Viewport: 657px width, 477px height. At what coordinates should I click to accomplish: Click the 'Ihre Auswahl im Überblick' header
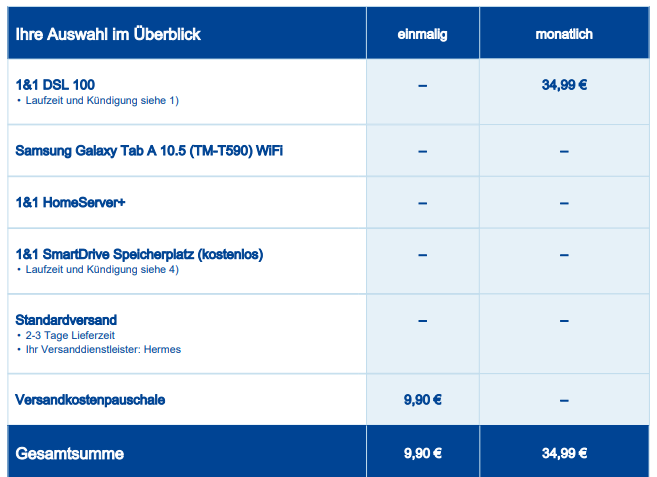point(108,34)
